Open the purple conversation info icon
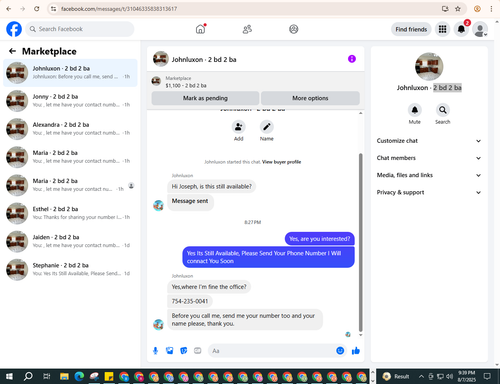 352,59
